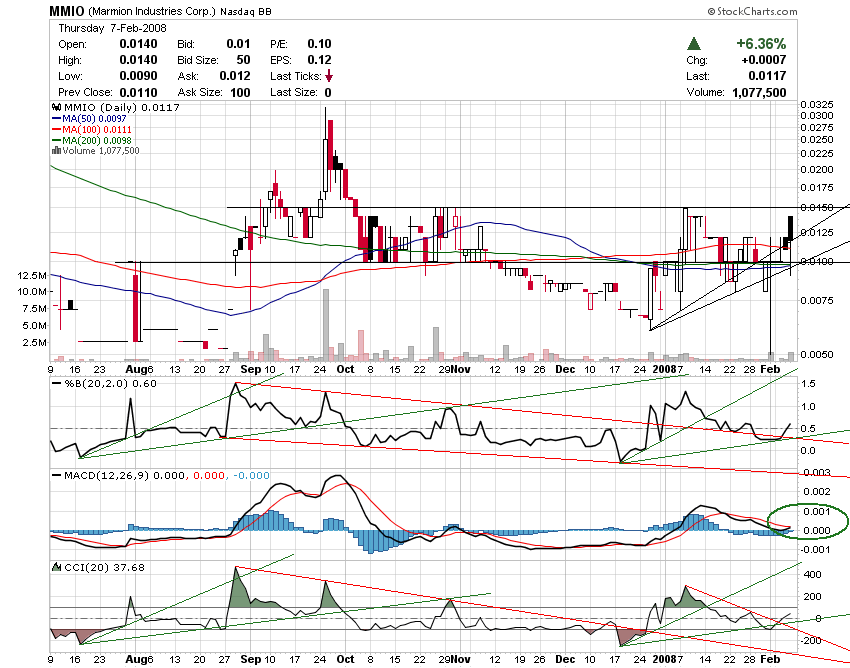Click the Last Size value 0
The image size is (850, 668).
(x=328, y=92)
